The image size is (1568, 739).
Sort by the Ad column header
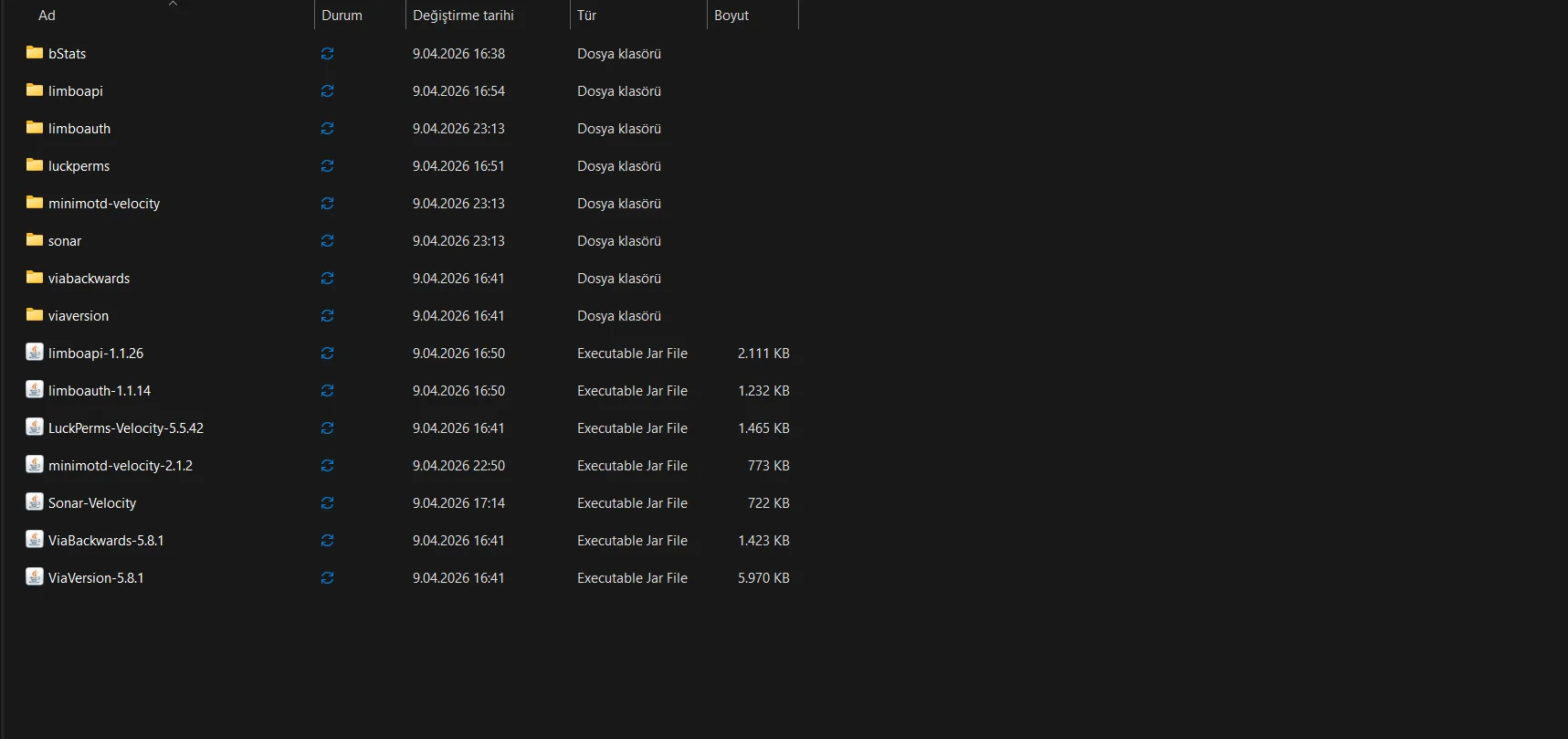(x=47, y=16)
